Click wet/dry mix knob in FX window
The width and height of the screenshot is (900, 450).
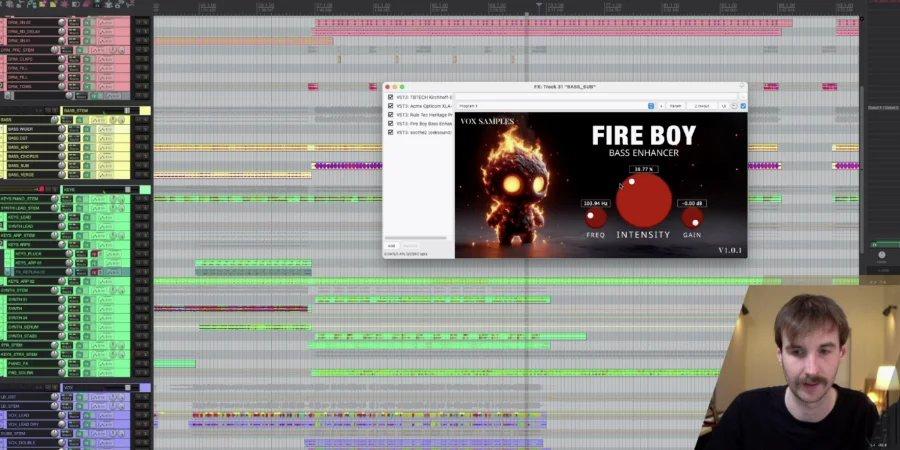[734, 106]
